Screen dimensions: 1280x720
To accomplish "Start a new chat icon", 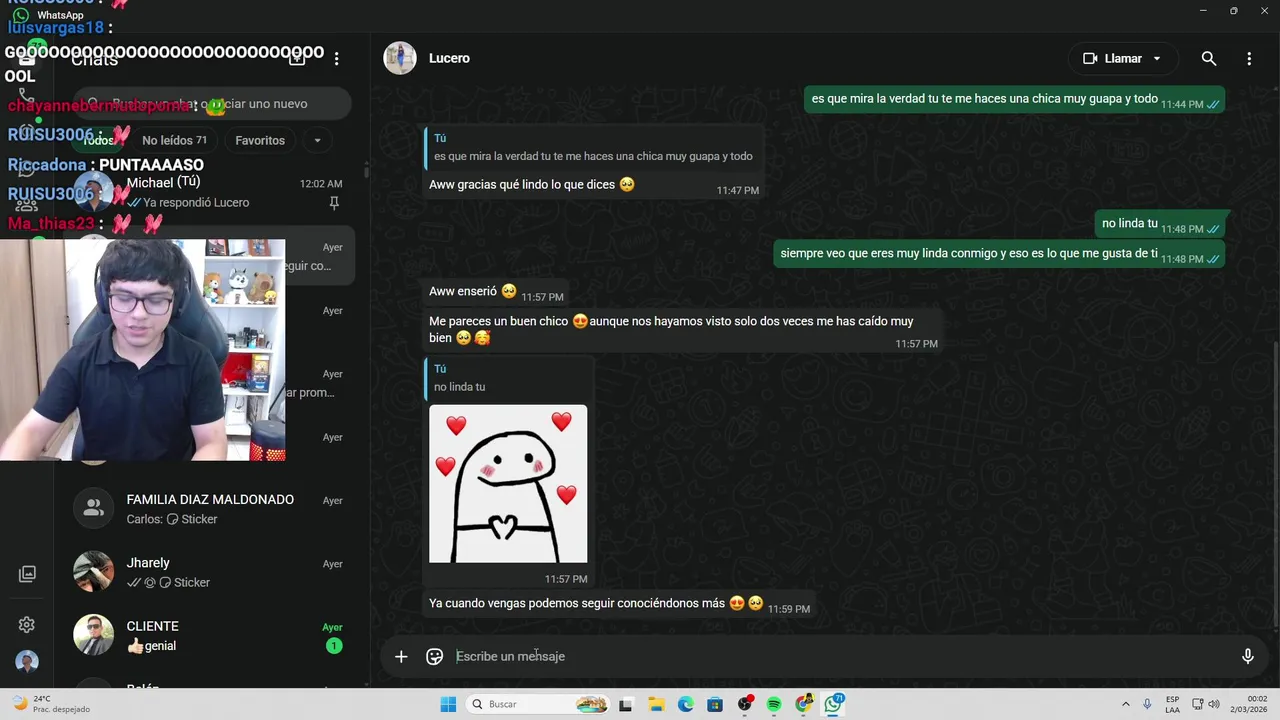I will click(x=297, y=59).
